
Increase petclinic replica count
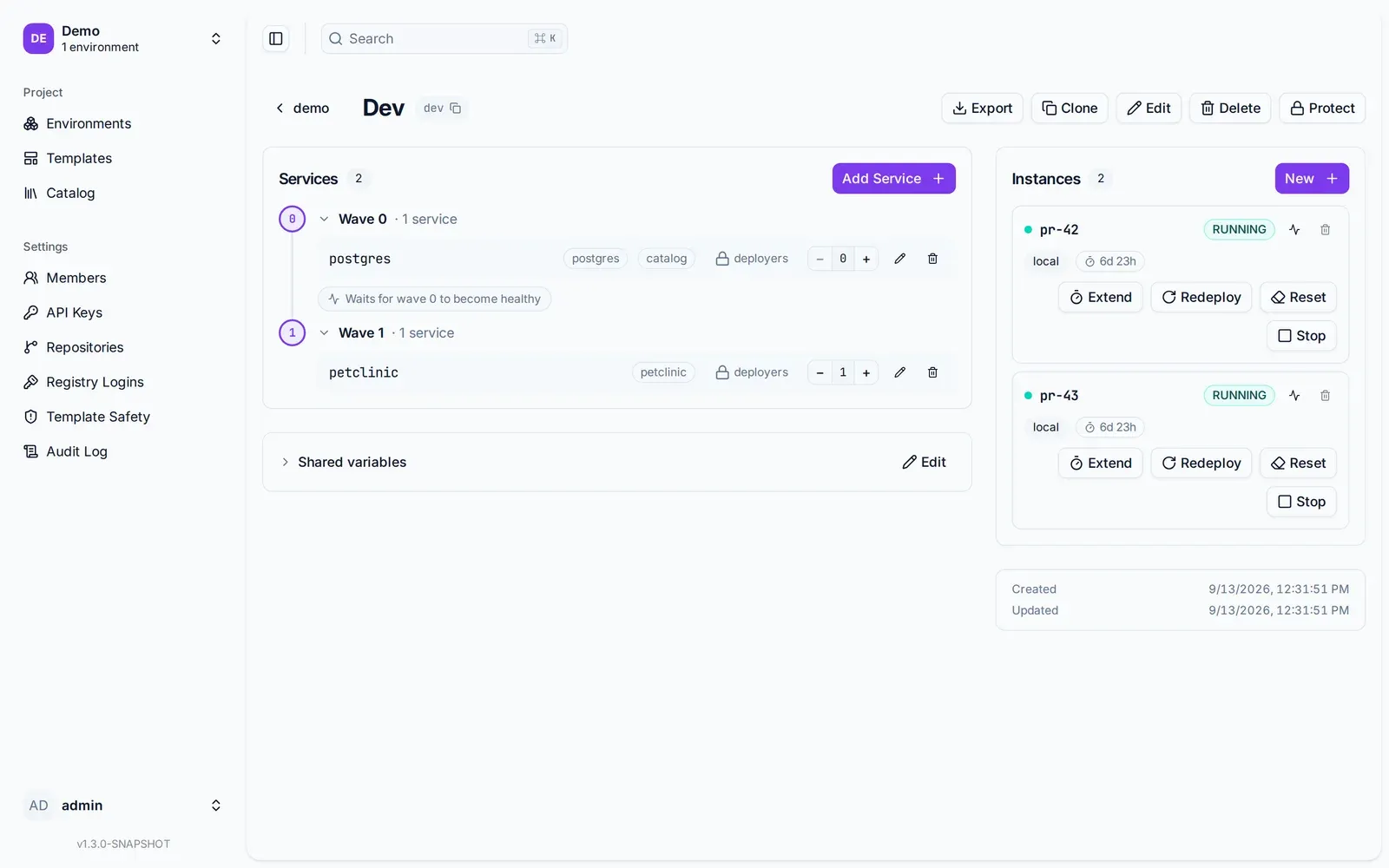tap(866, 372)
